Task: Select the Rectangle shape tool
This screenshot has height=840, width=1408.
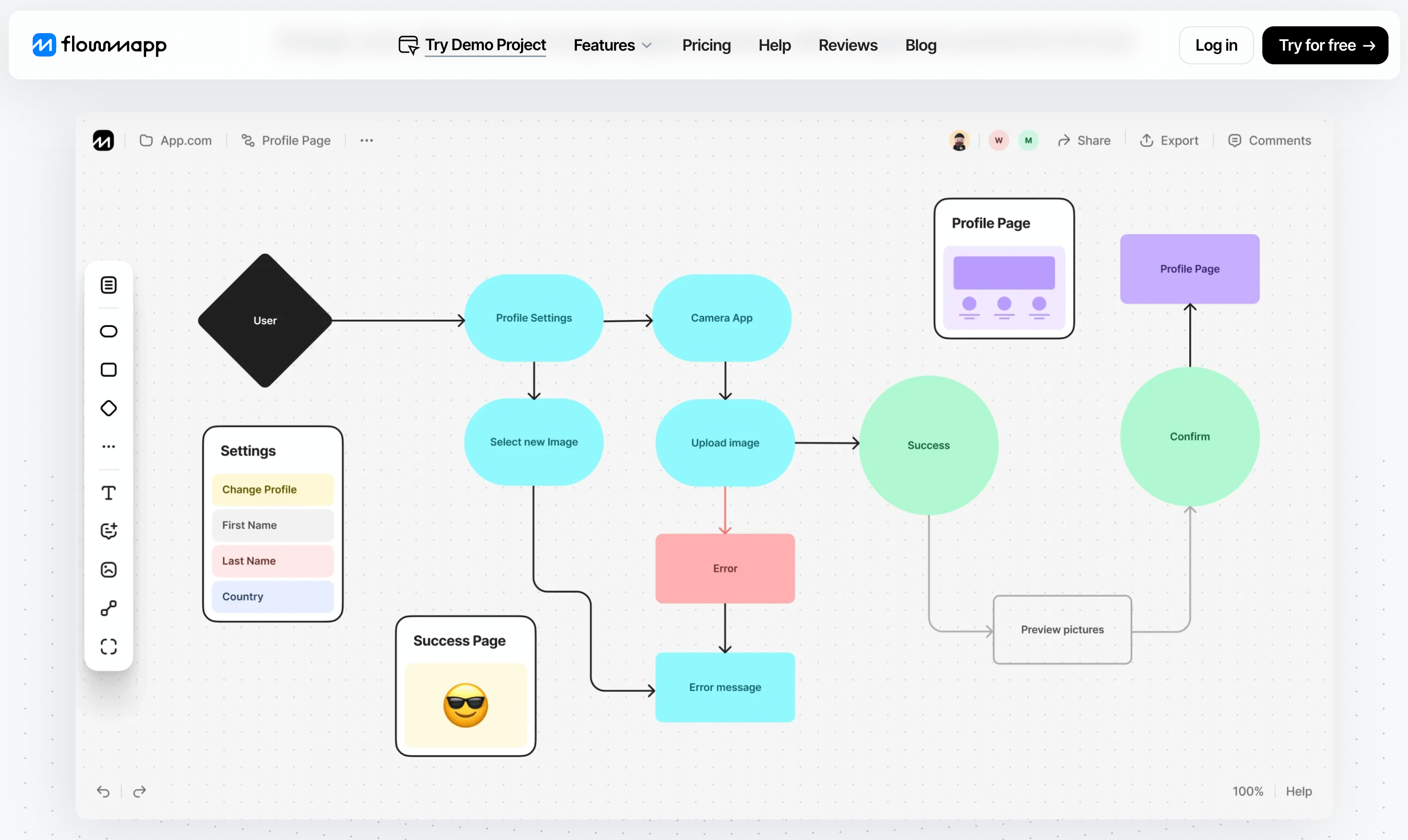Action: [109, 369]
